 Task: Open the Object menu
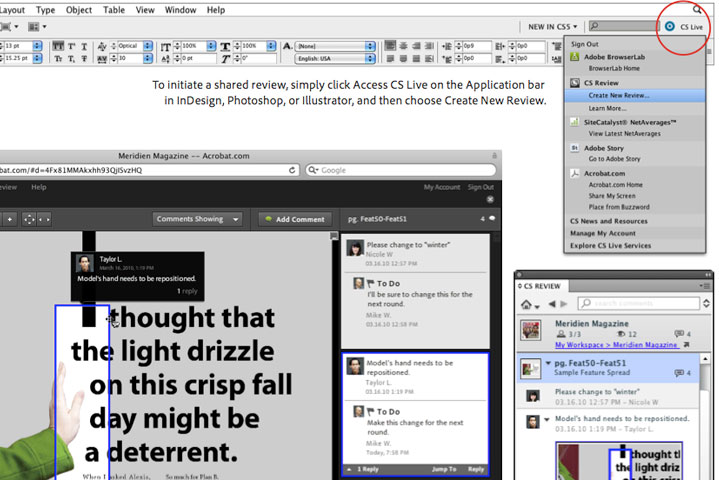[x=78, y=10]
